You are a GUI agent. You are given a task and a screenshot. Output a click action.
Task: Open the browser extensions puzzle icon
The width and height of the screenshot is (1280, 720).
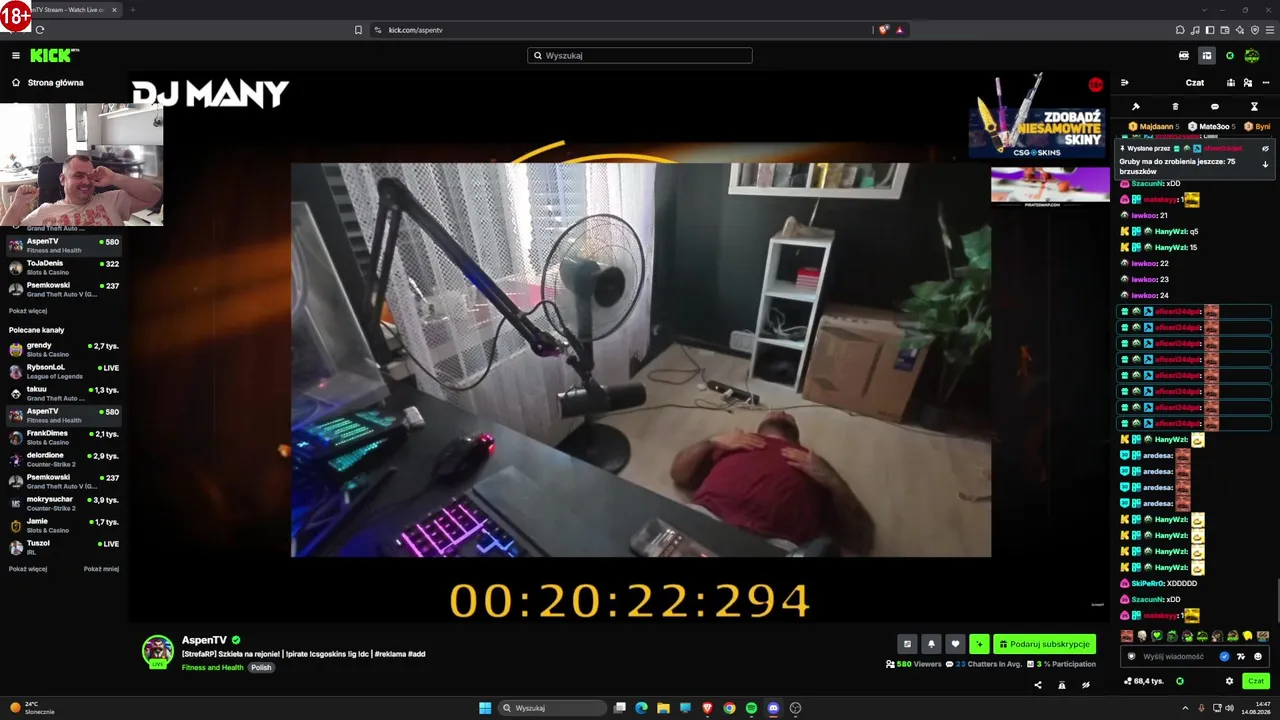tap(1180, 30)
